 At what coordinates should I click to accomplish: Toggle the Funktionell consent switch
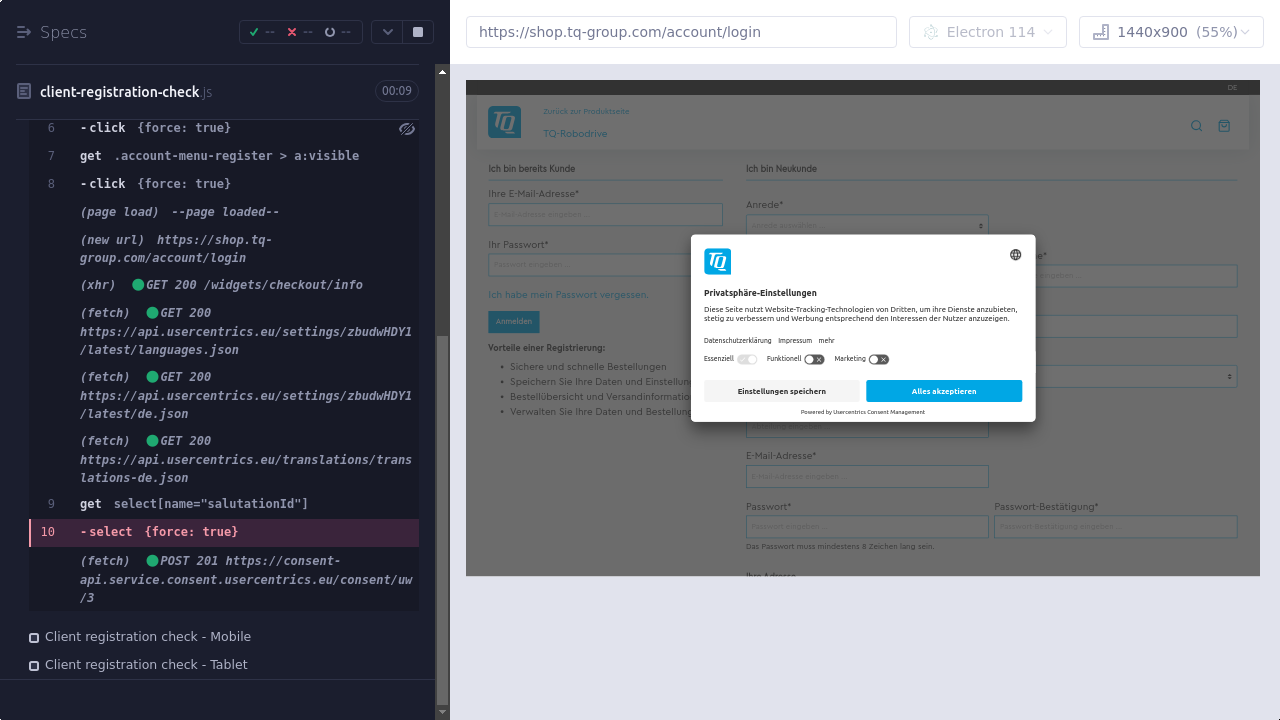click(x=814, y=359)
